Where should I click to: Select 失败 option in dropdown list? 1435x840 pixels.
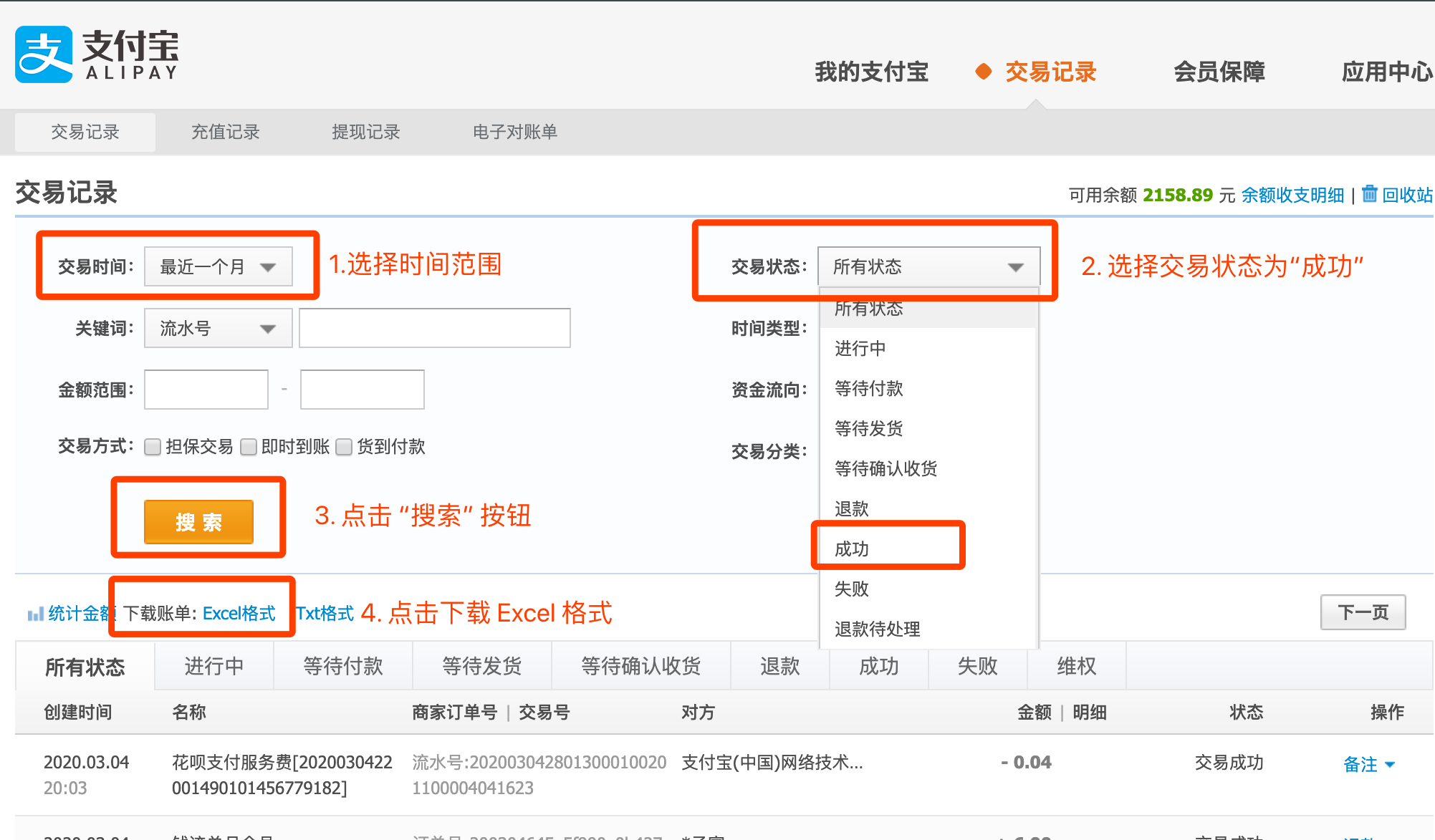928,589
